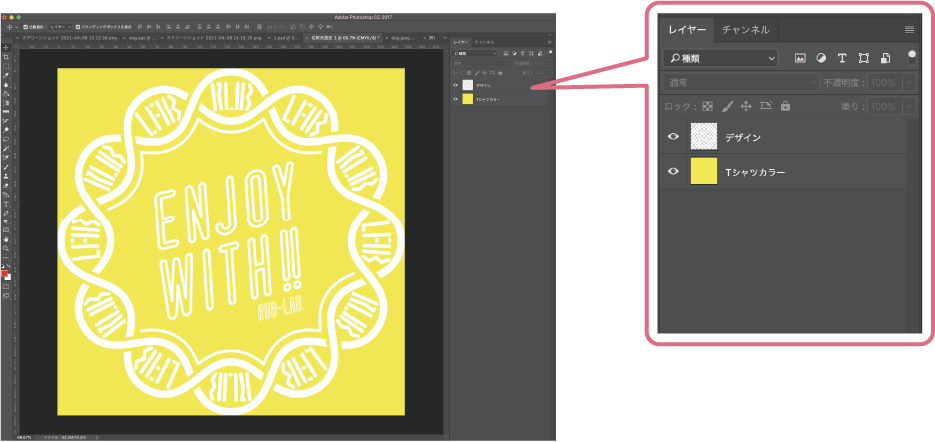
Task: Click the pixel layer filter icon in enlarged panel
Action: pyautogui.click(x=800, y=59)
